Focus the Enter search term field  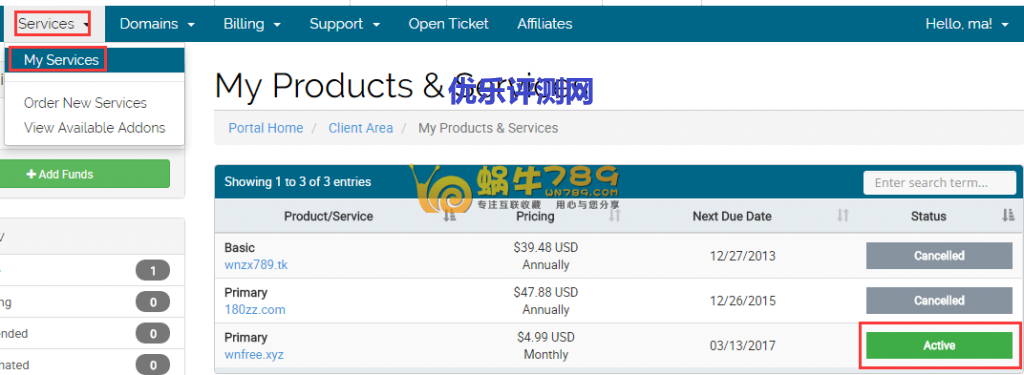pos(940,182)
